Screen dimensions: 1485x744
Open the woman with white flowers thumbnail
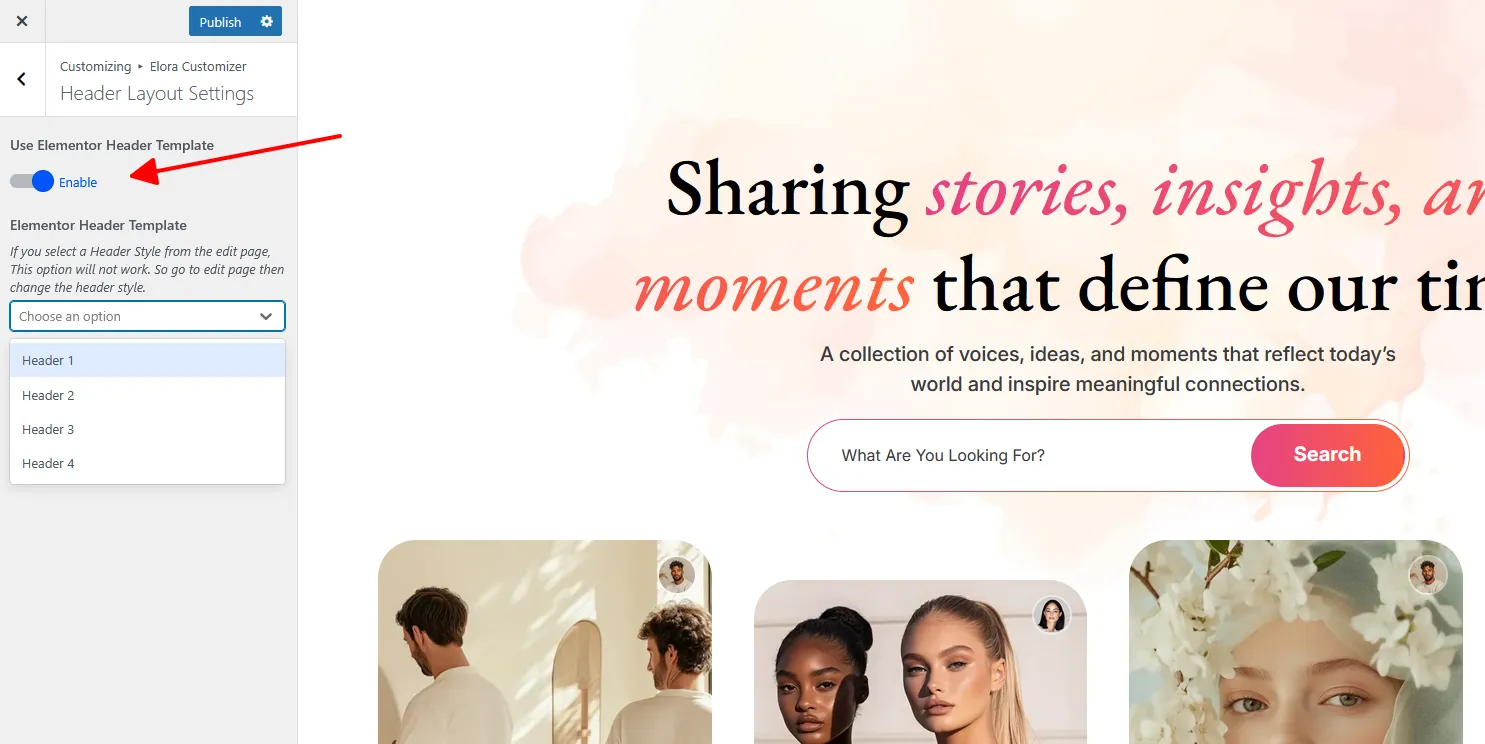(x=1296, y=642)
